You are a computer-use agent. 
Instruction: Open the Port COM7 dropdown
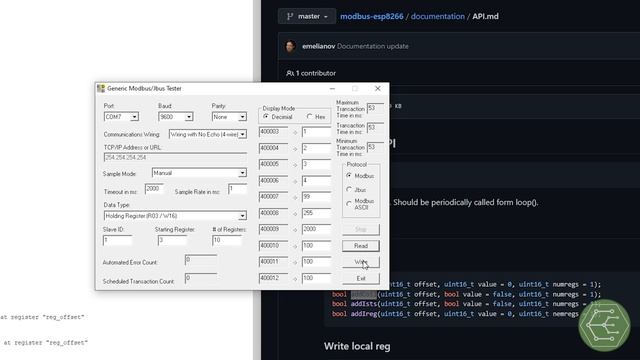pos(134,117)
